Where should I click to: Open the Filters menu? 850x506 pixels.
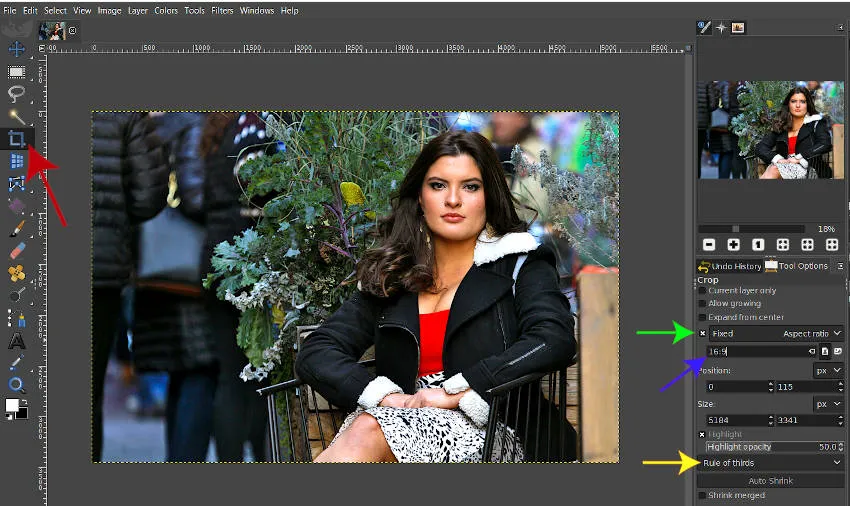pyautogui.click(x=222, y=10)
